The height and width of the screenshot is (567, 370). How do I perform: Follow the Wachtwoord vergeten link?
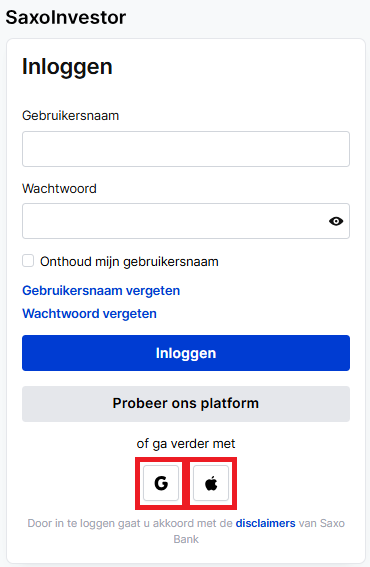click(89, 314)
